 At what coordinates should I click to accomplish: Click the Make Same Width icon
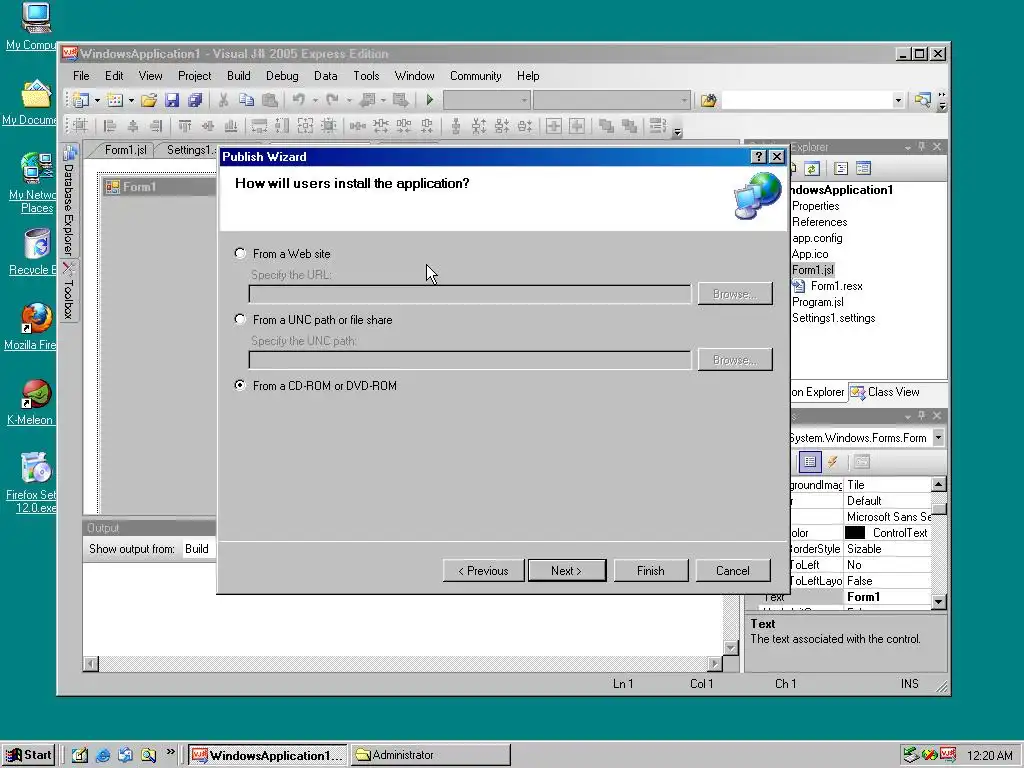pos(259,125)
